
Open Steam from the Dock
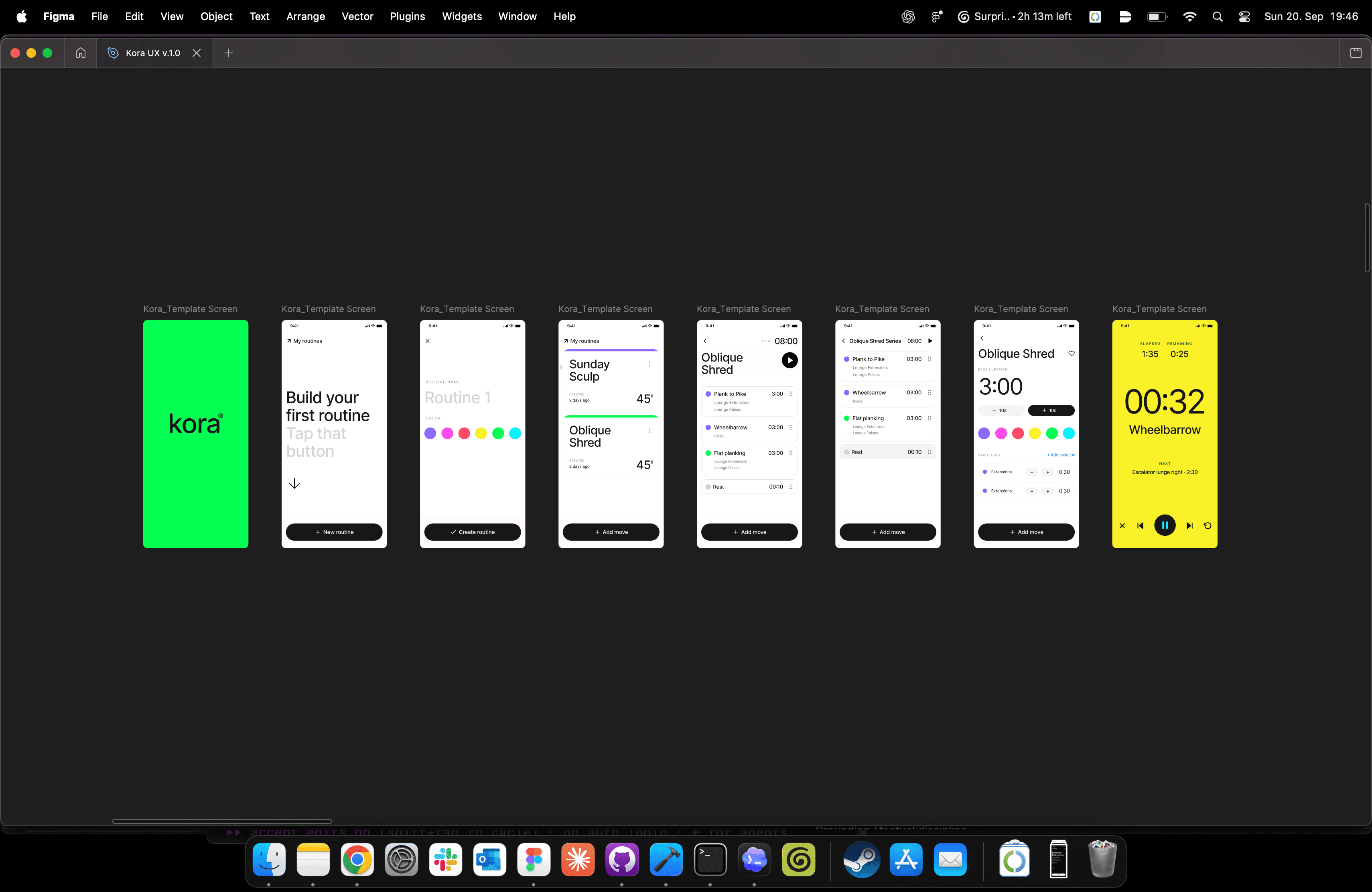(x=862, y=860)
